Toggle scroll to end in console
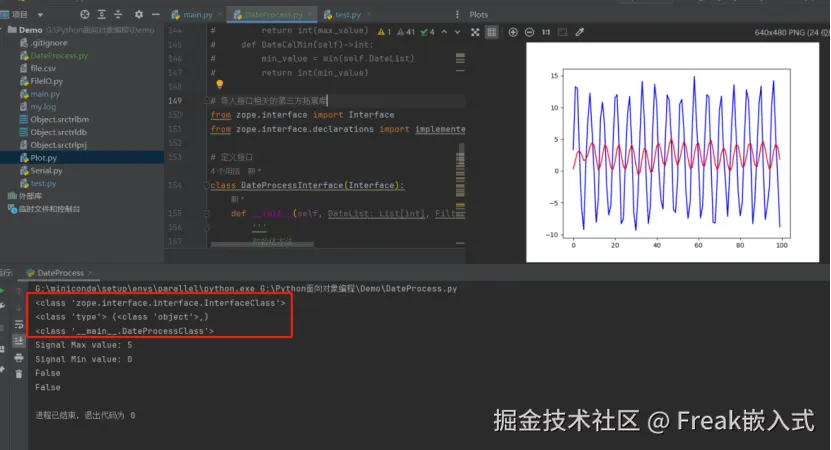This screenshot has height=450, width=831. 19,341
